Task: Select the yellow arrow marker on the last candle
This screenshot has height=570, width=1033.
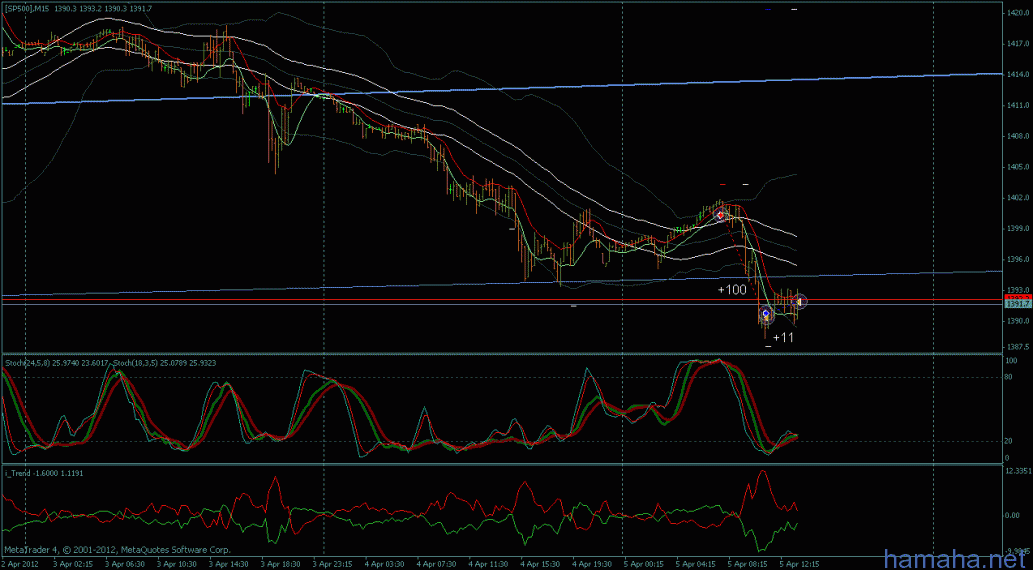Action: click(x=799, y=302)
